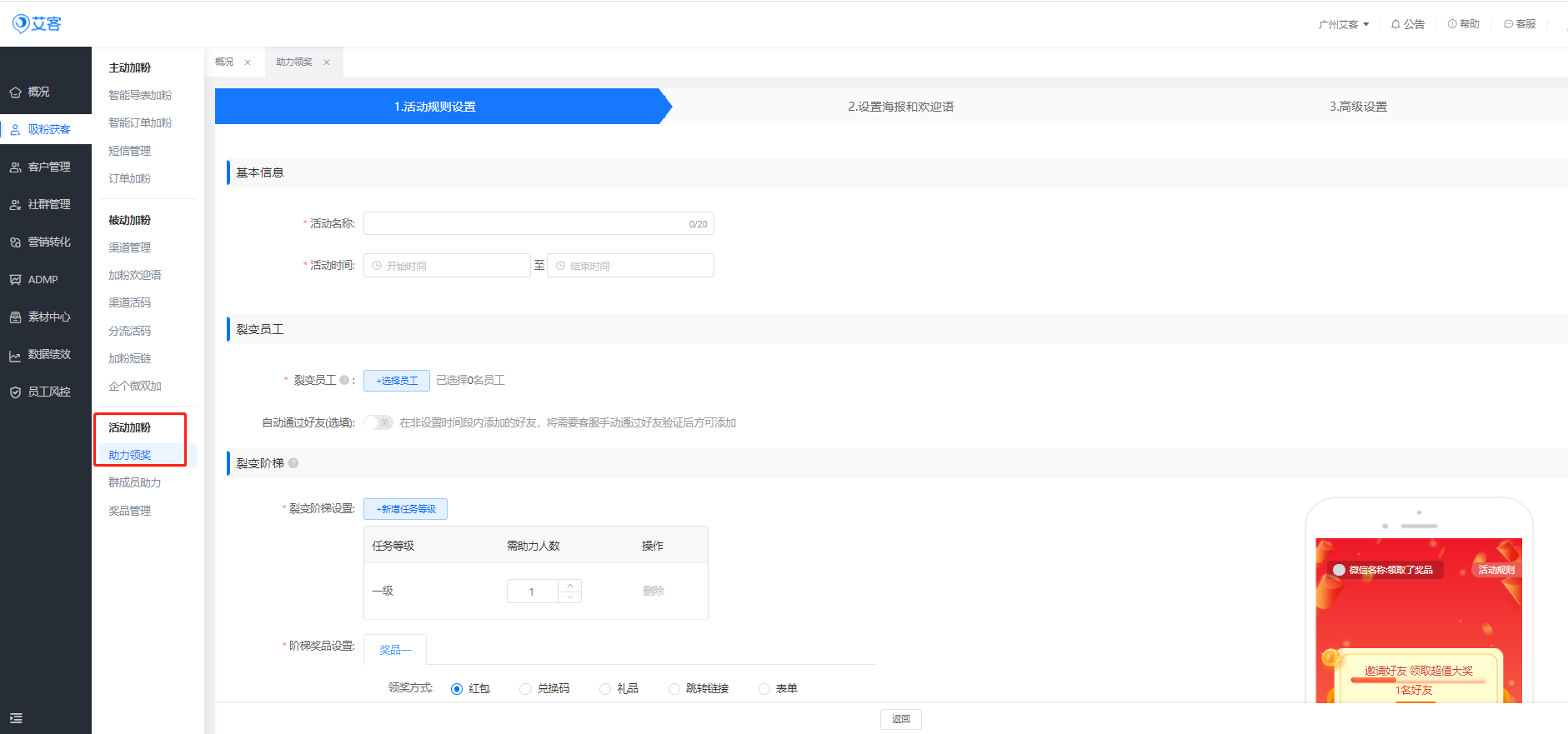Click the +选择员工 button
1568x734 pixels.
397,381
